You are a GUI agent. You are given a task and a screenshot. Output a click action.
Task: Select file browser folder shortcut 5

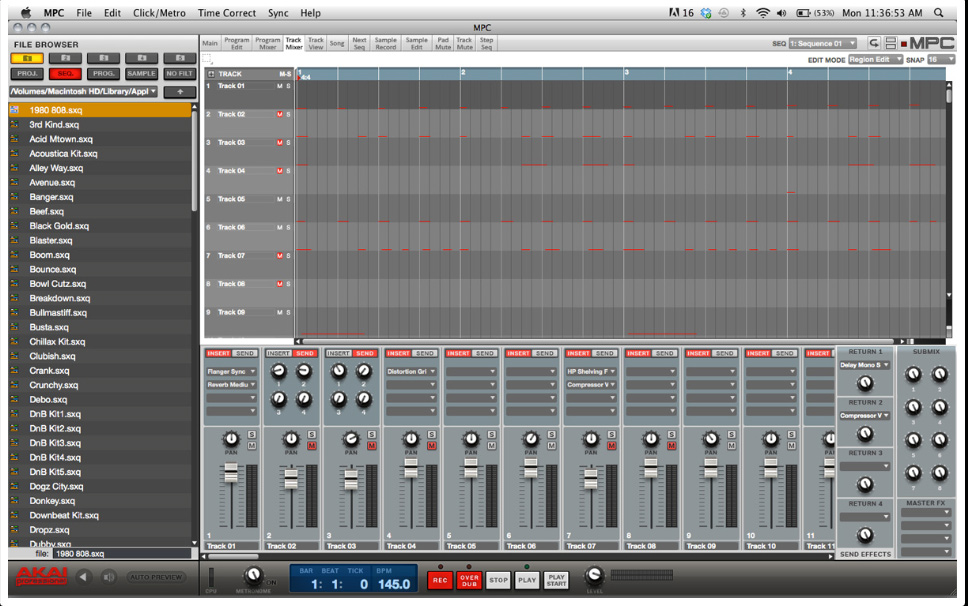pyautogui.click(x=180, y=58)
